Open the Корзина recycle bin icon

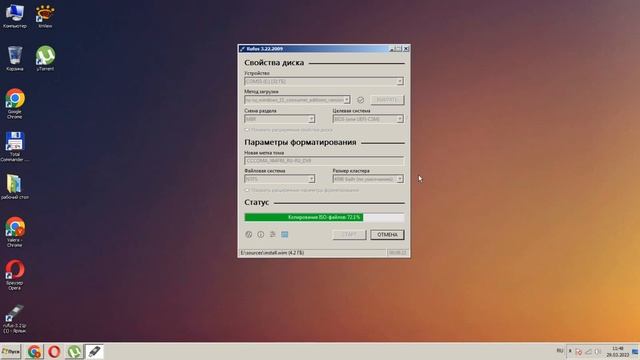pos(15,58)
